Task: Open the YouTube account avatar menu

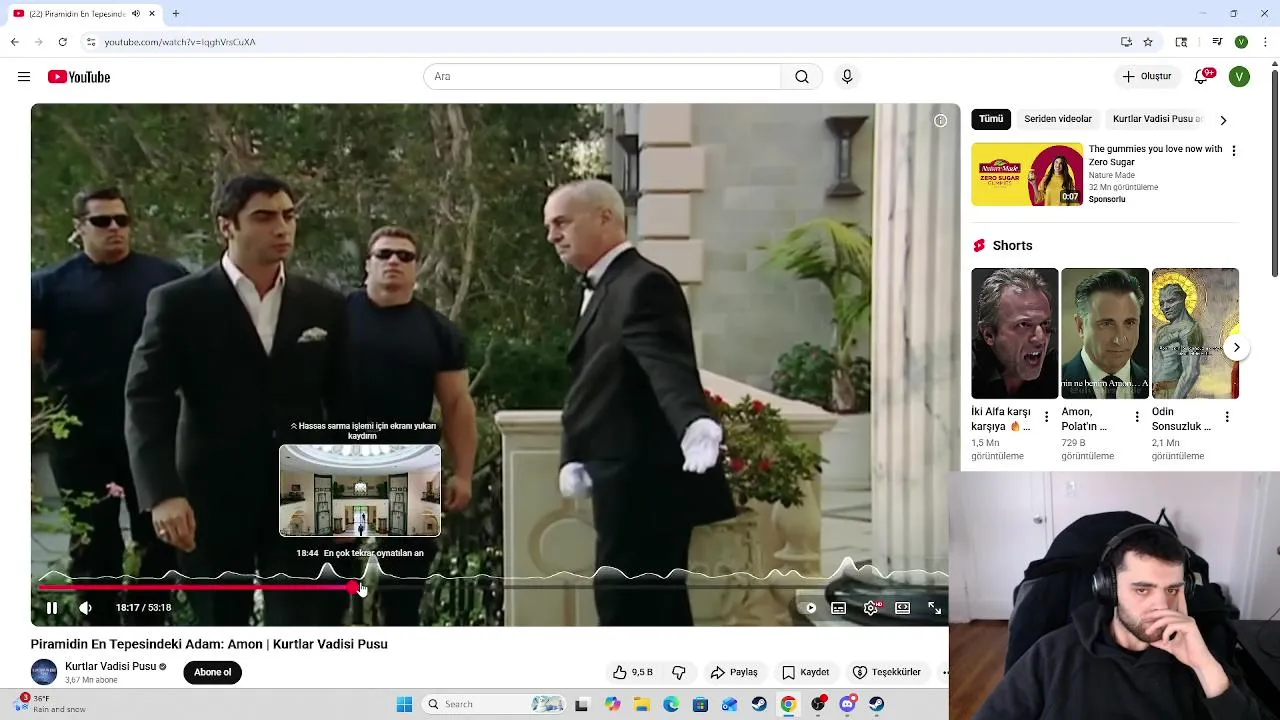Action: [x=1239, y=77]
